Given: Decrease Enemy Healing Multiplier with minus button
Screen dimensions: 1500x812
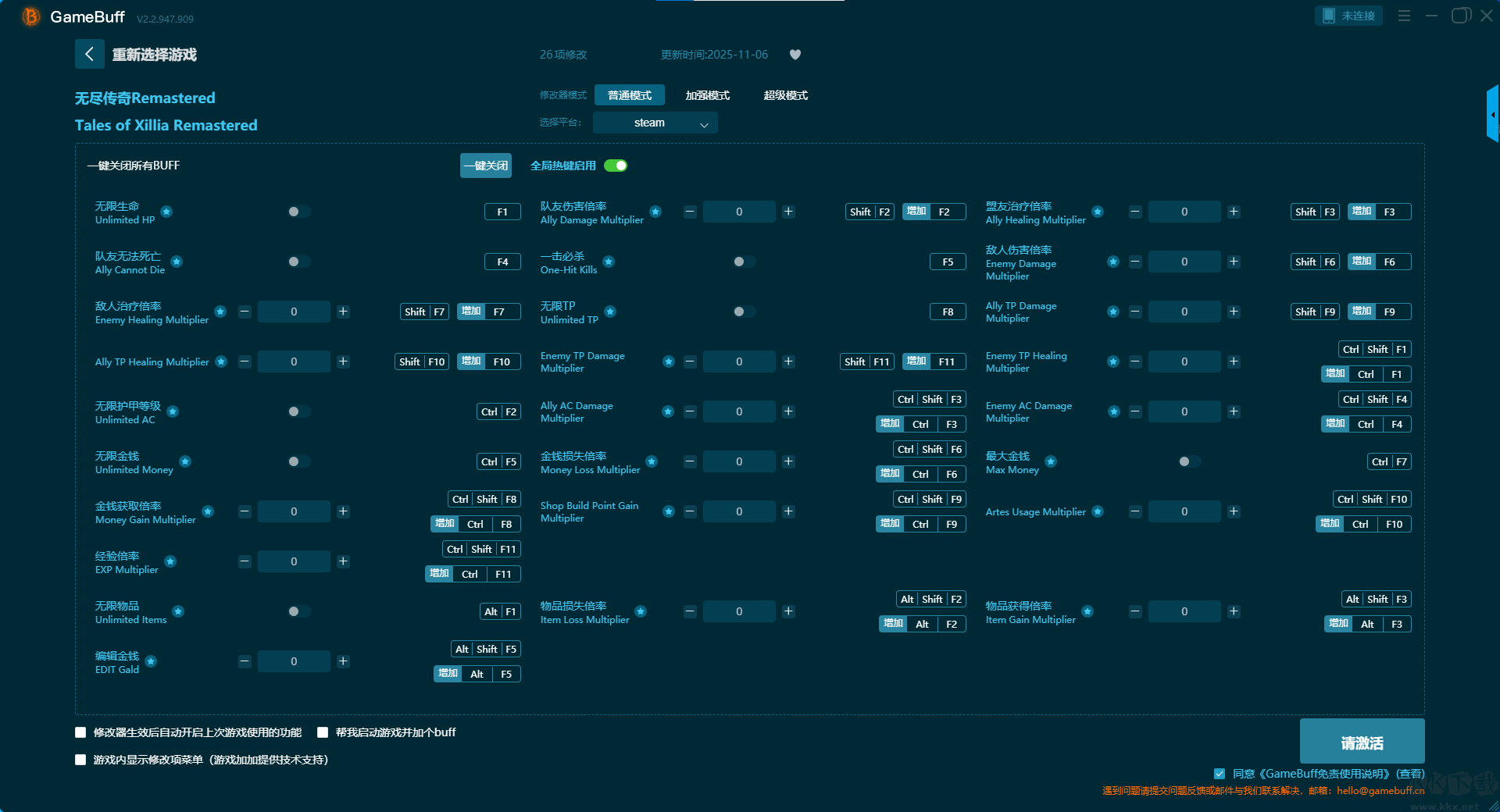Looking at the screenshot, I should pyautogui.click(x=245, y=312).
